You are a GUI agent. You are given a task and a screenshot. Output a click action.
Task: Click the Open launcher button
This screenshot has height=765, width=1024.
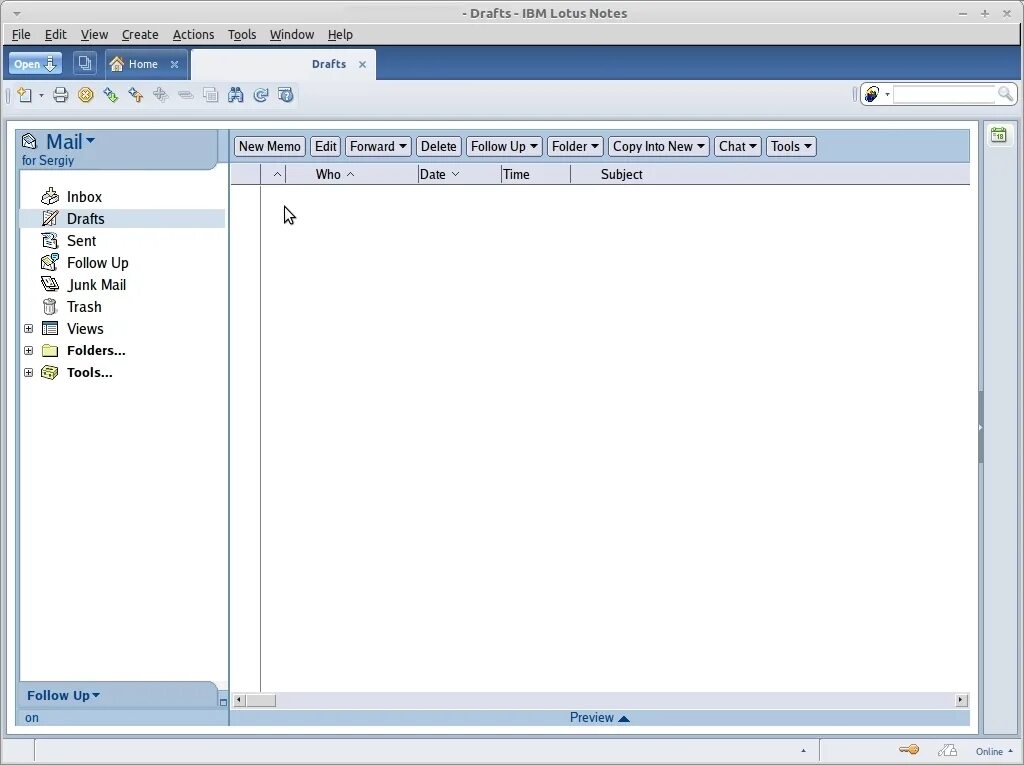tap(35, 63)
